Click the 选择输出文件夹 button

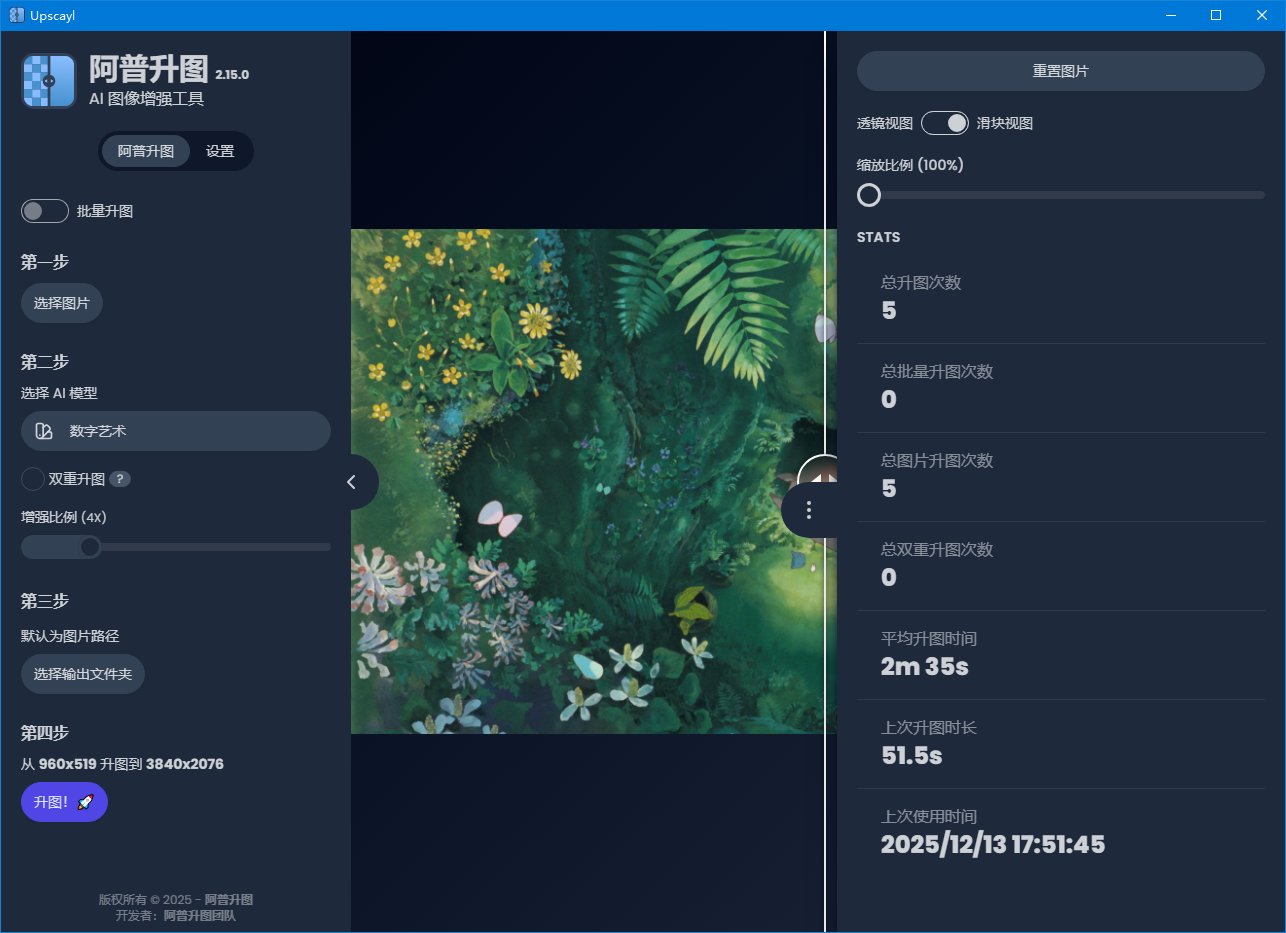pyautogui.click(x=83, y=674)
